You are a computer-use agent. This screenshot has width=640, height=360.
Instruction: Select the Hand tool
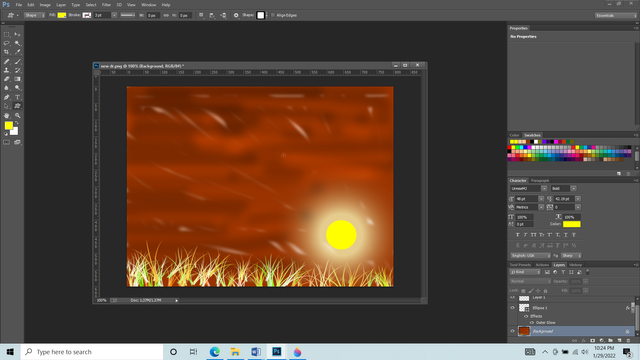tap(7, 116)
